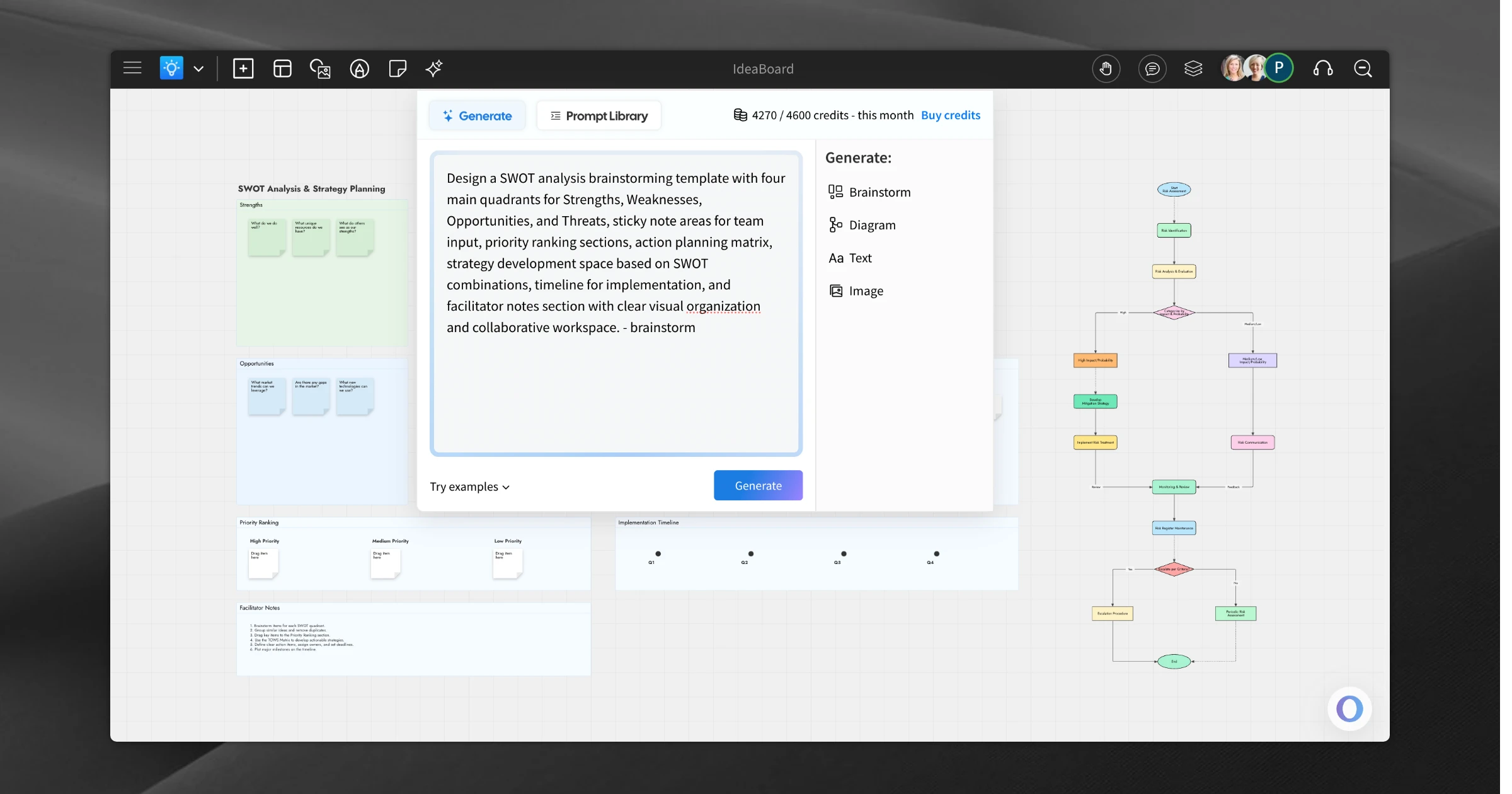Select Text generate option

click(850, 258)
